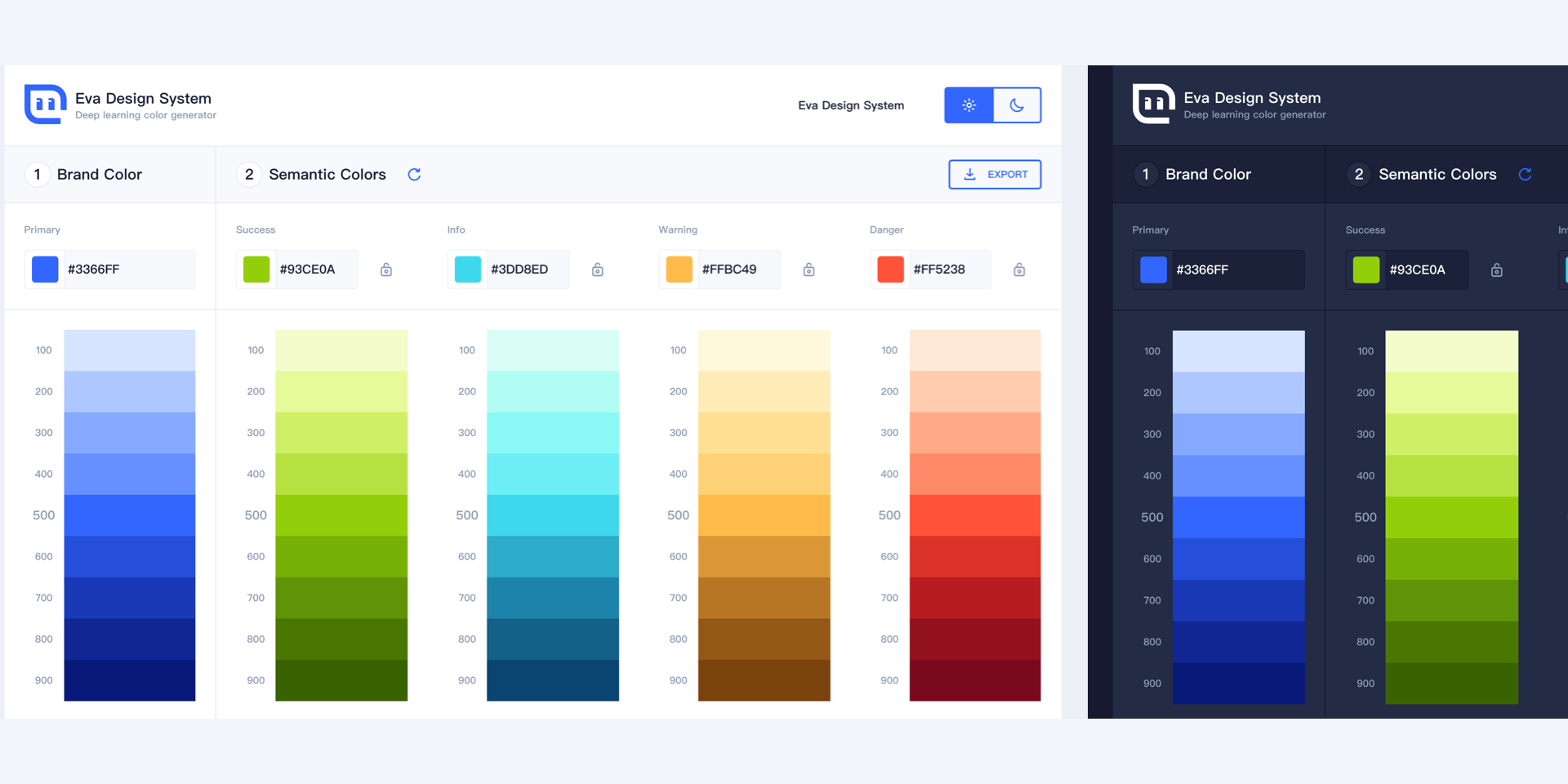The image size is (1568, 784).
Task: Click the Eva logo in dark panel
Action: pyautogui.click(x=1153, y=104)
